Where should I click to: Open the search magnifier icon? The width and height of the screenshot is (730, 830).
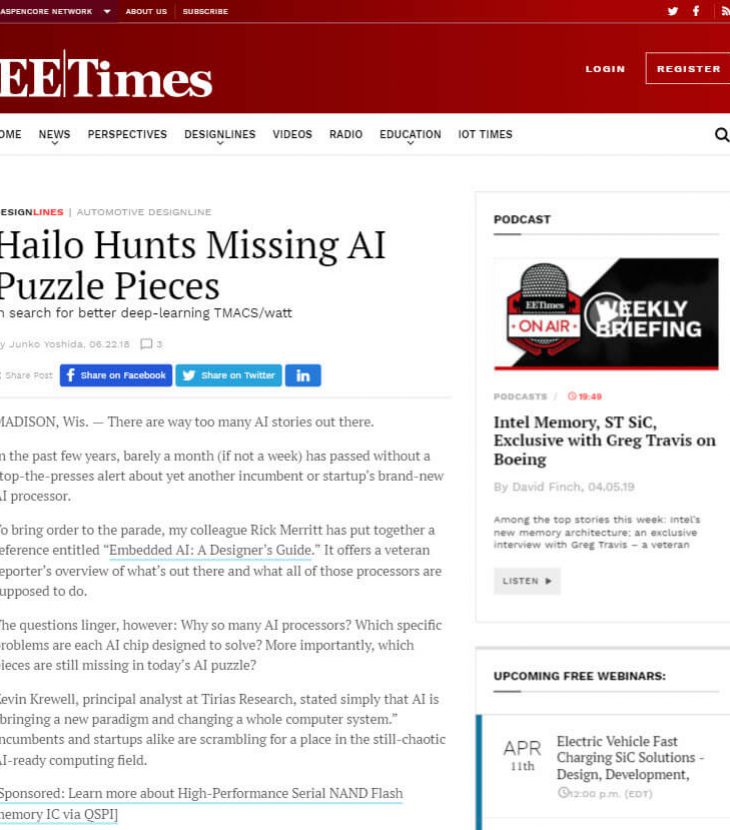pyautogui.click(x=722, y=134)
